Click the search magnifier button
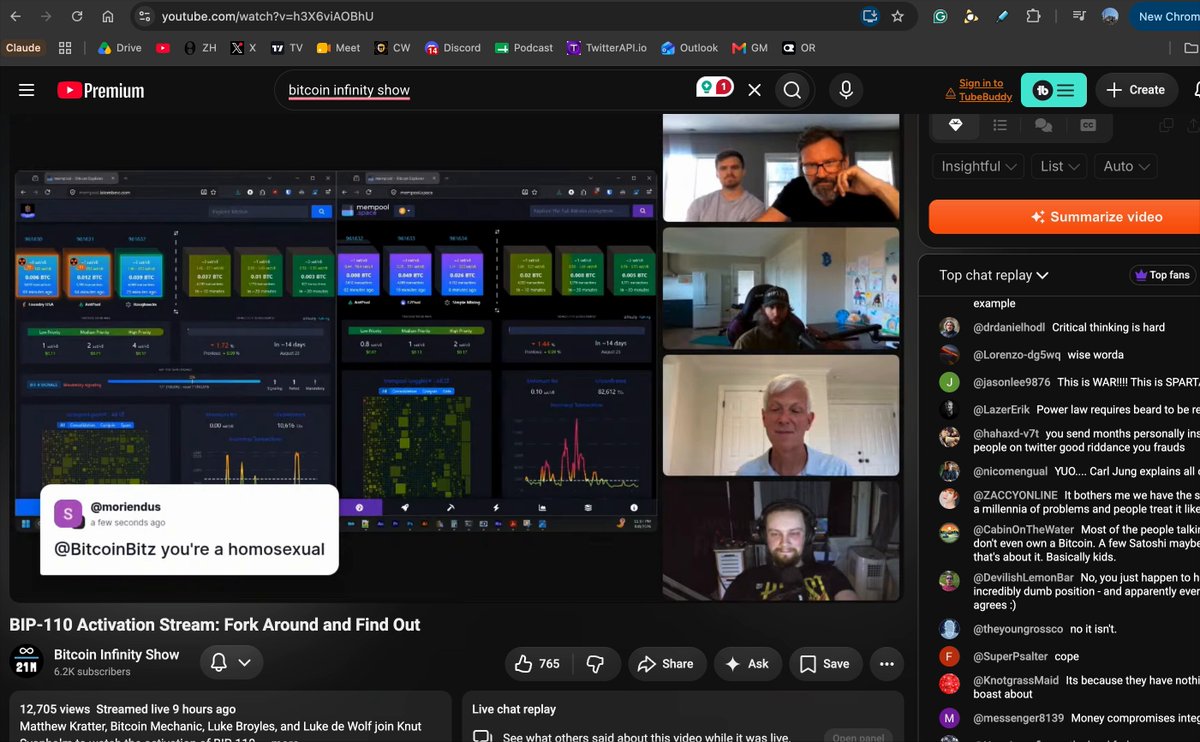The width and height of the screenshot is (1200, 742). [792, 90]
